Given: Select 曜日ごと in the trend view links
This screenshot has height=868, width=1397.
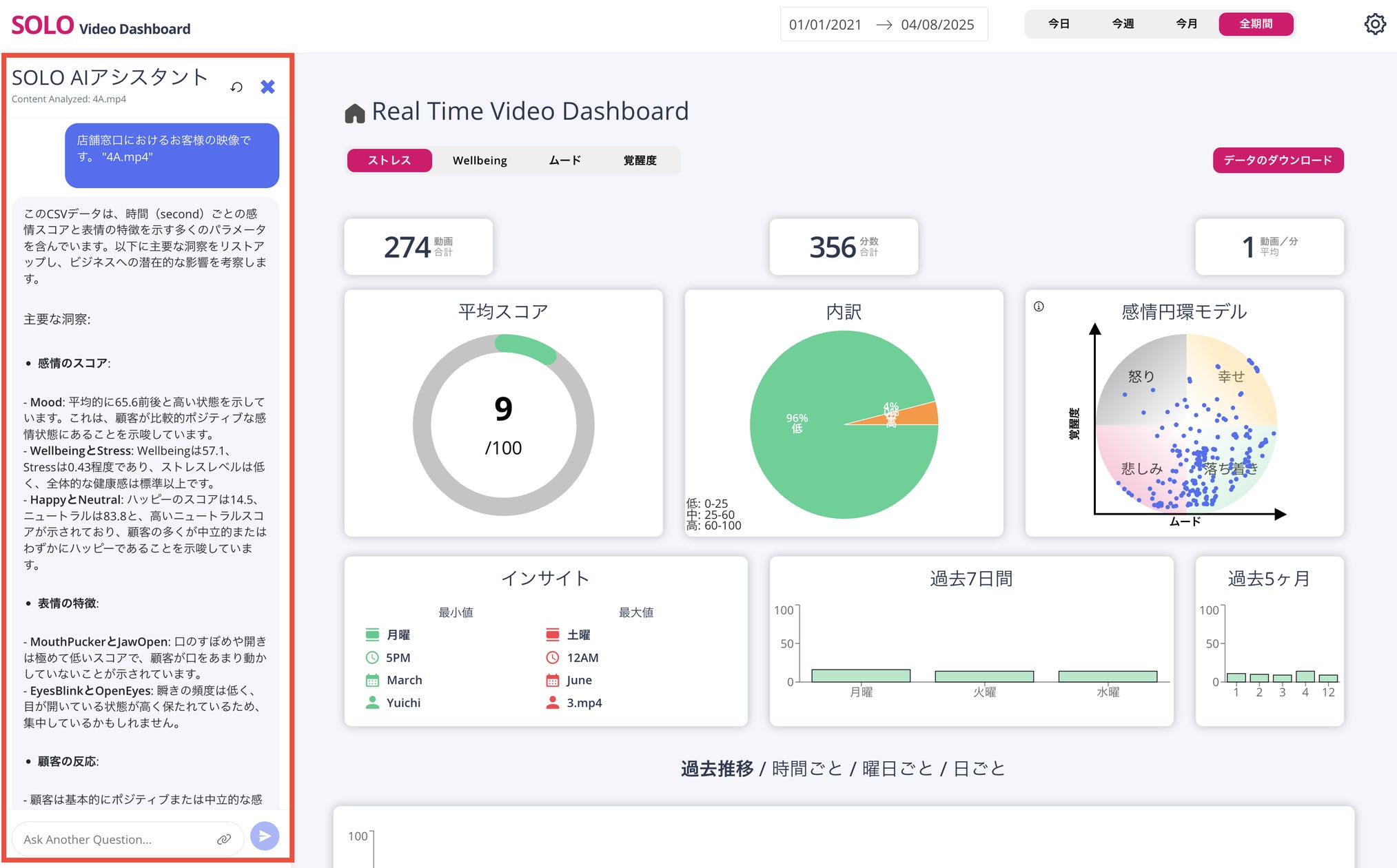Looking at the screenshot, I should pyautogui.click(x=897, y=769).
